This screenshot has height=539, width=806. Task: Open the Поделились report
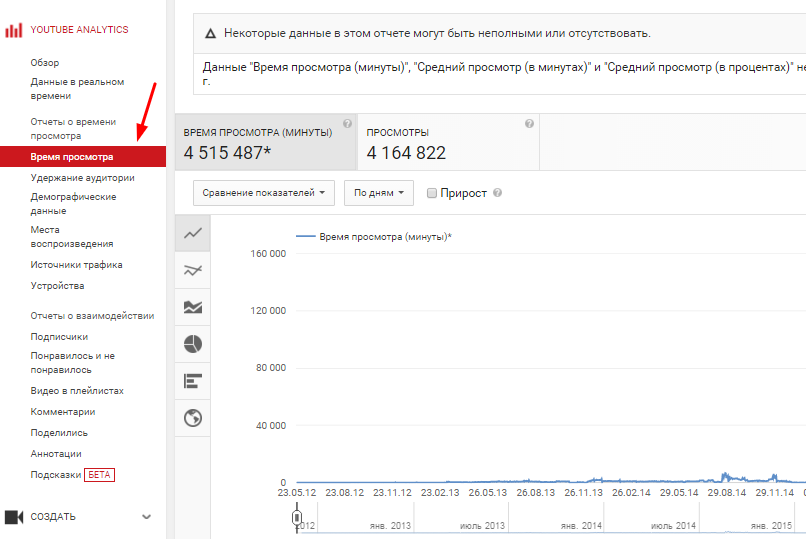click(x=59, y=433)
